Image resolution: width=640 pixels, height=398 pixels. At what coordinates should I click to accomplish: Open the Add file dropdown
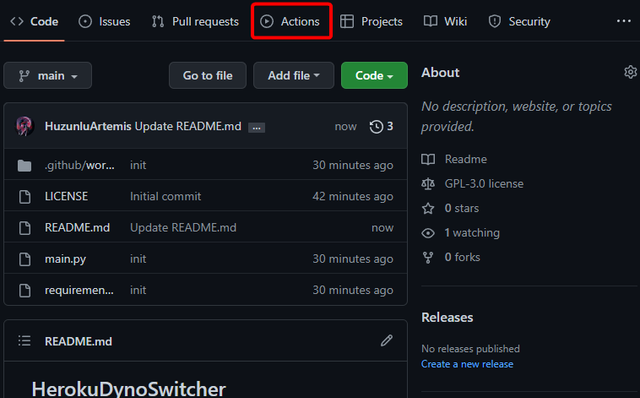[x=293, y=76]
